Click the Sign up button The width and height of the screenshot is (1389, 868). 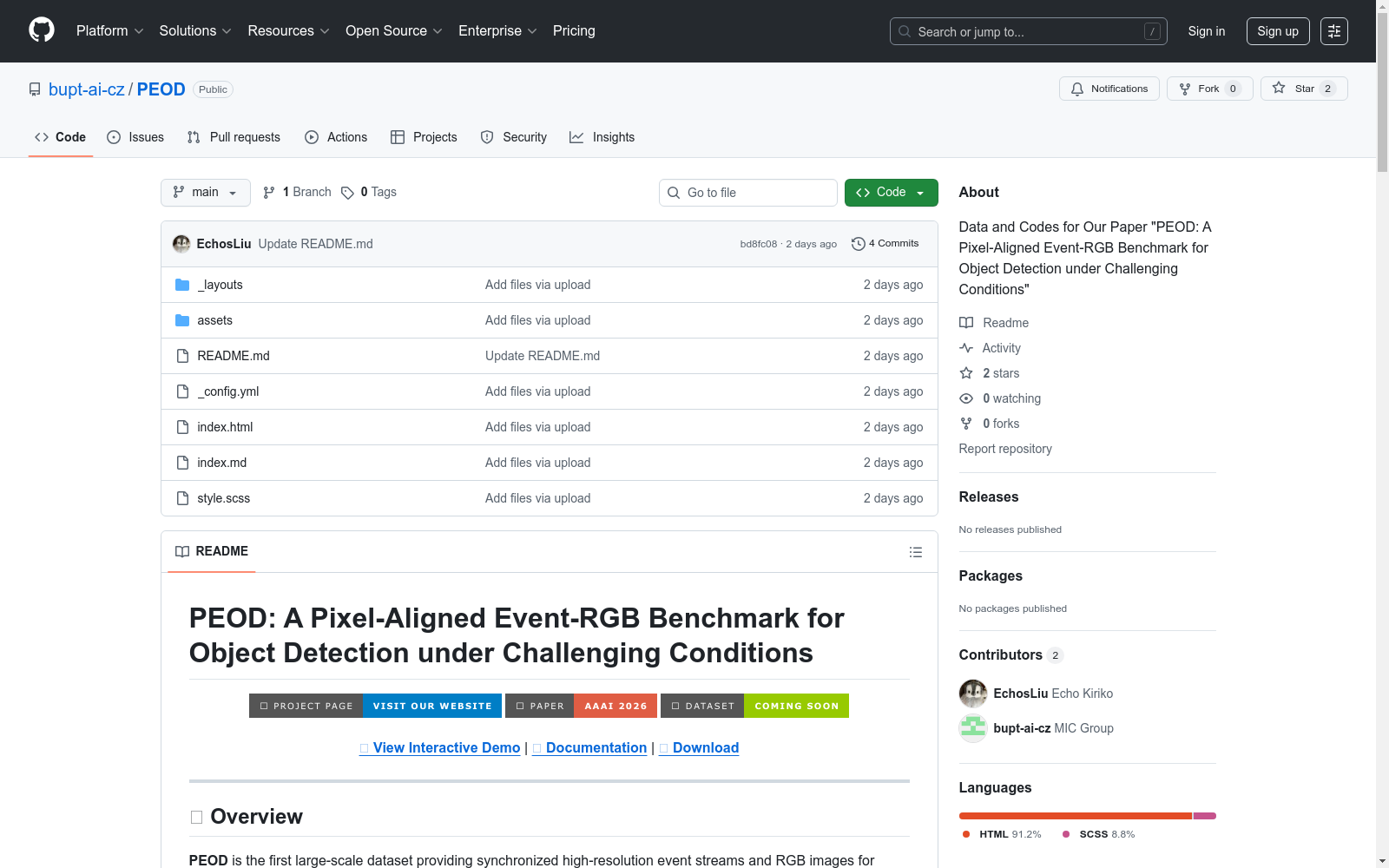tap(1278, 31)
